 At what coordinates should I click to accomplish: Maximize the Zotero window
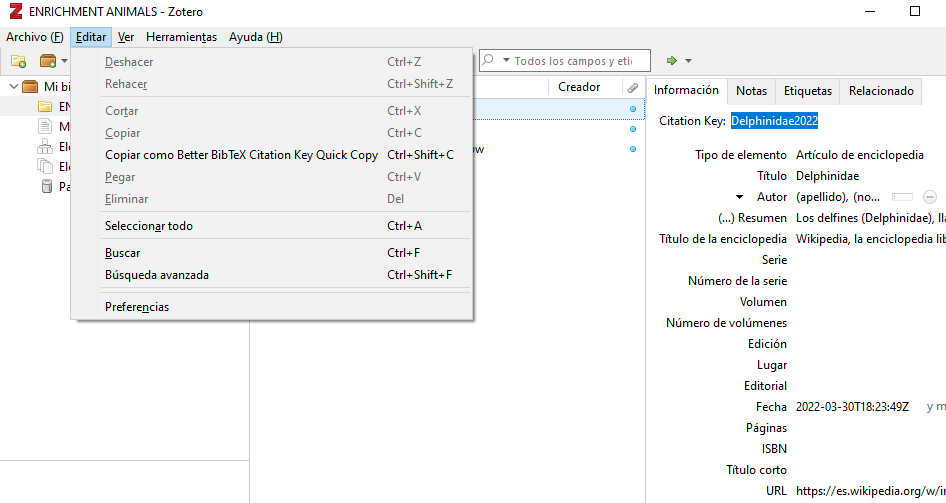pyautogui.click(x=915, y=11)
